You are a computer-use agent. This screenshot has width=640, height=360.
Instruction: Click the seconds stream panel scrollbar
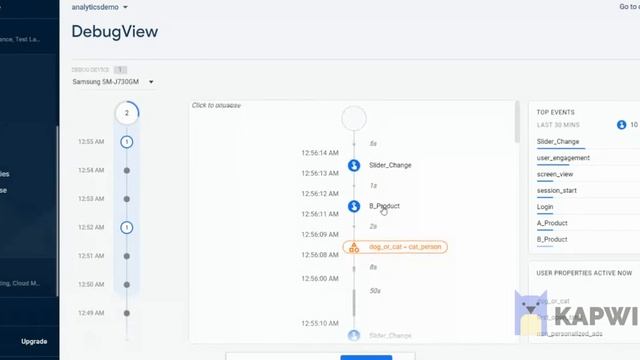point(517,122)
